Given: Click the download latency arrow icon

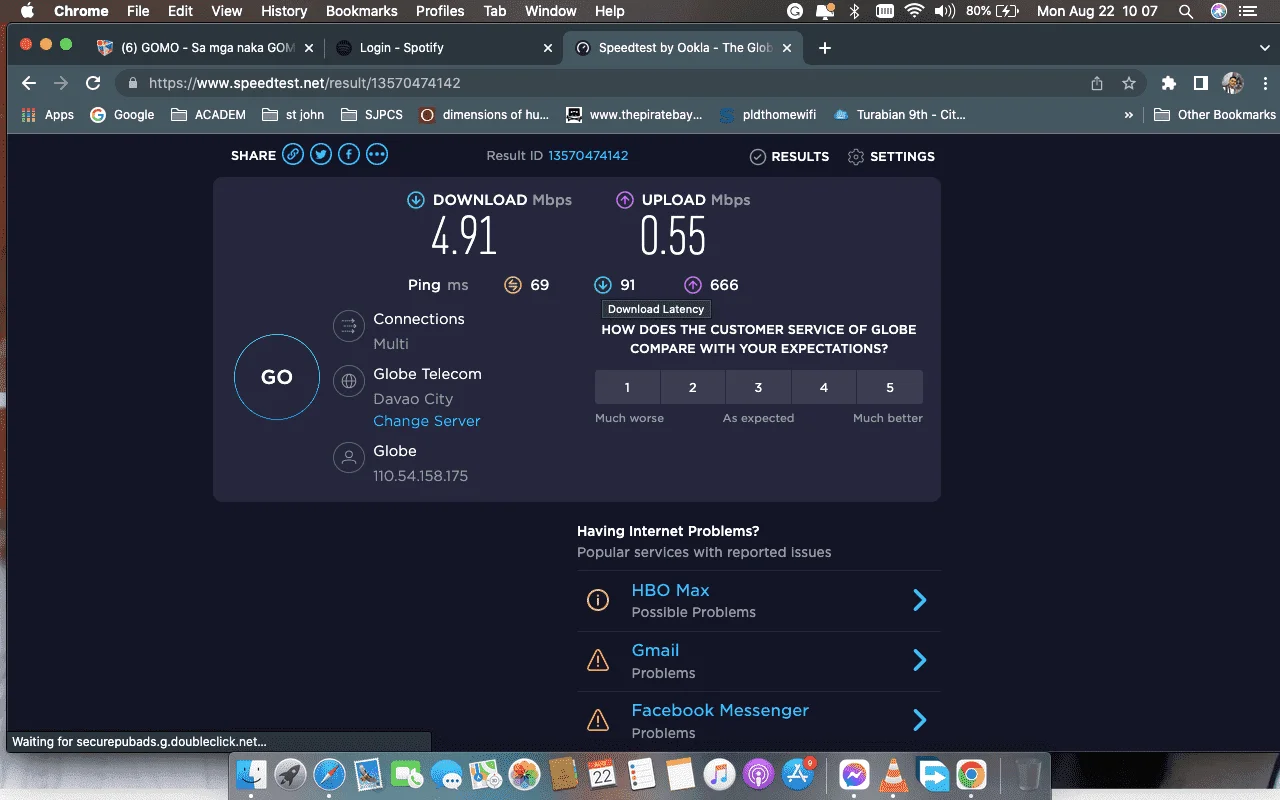Looking at the screenshot, I should pos(603,285).
